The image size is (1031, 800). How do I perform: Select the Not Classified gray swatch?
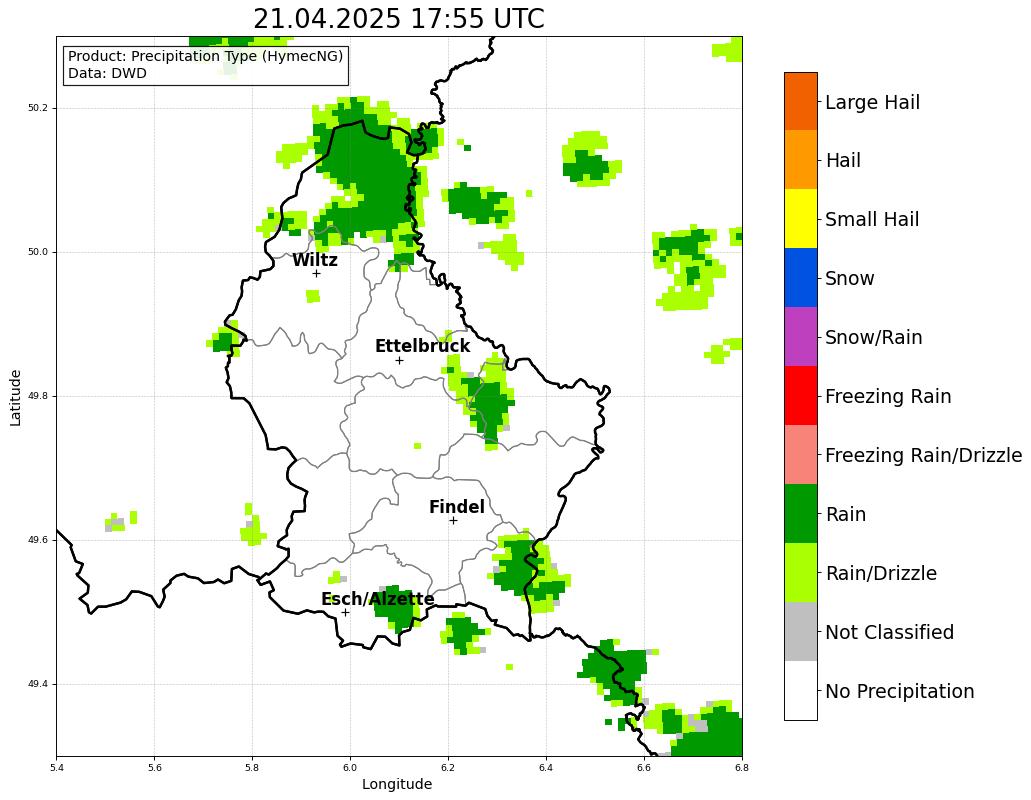(800, 632)
